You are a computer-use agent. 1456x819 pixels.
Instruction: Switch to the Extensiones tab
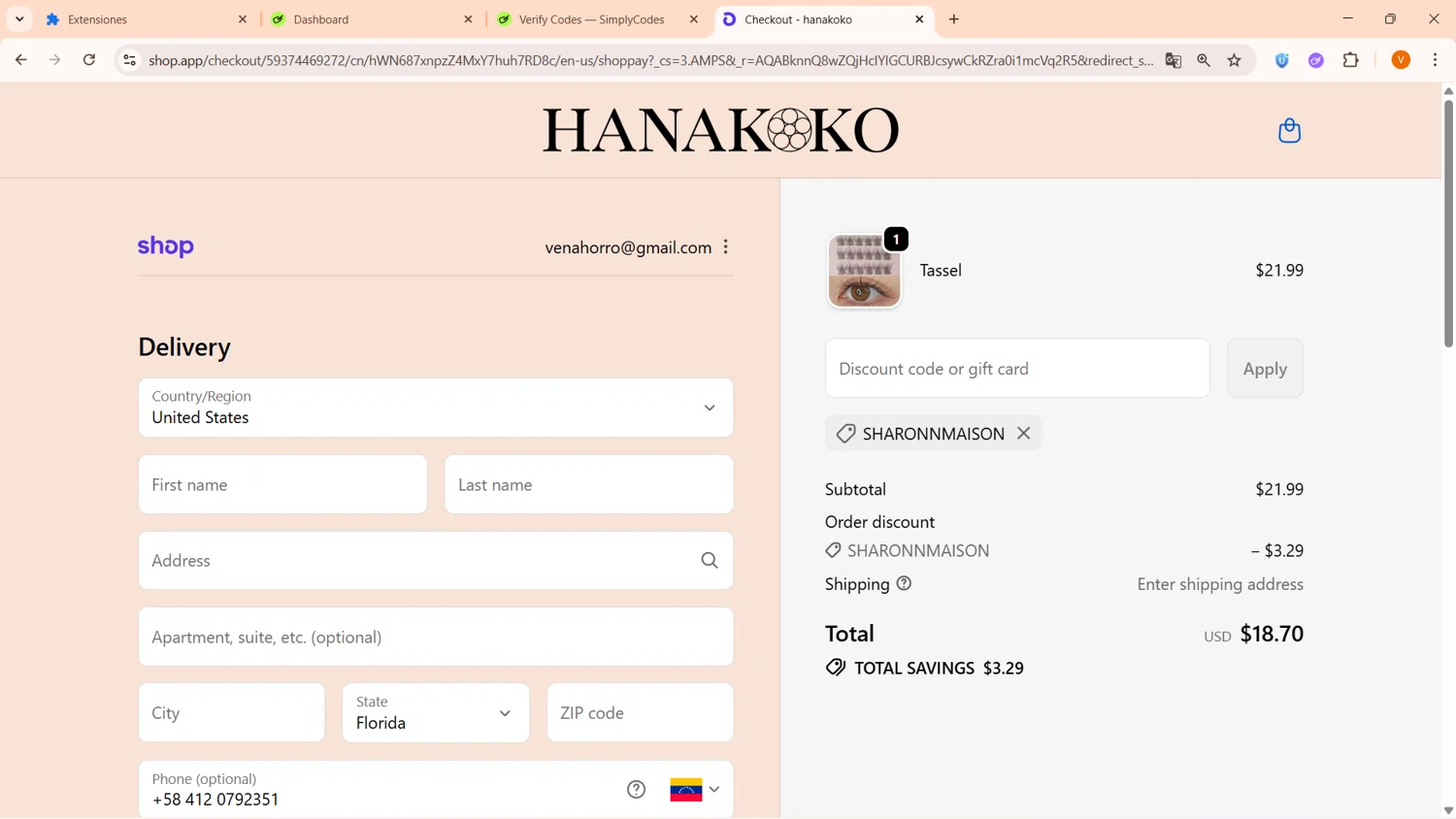click(146, 19)
